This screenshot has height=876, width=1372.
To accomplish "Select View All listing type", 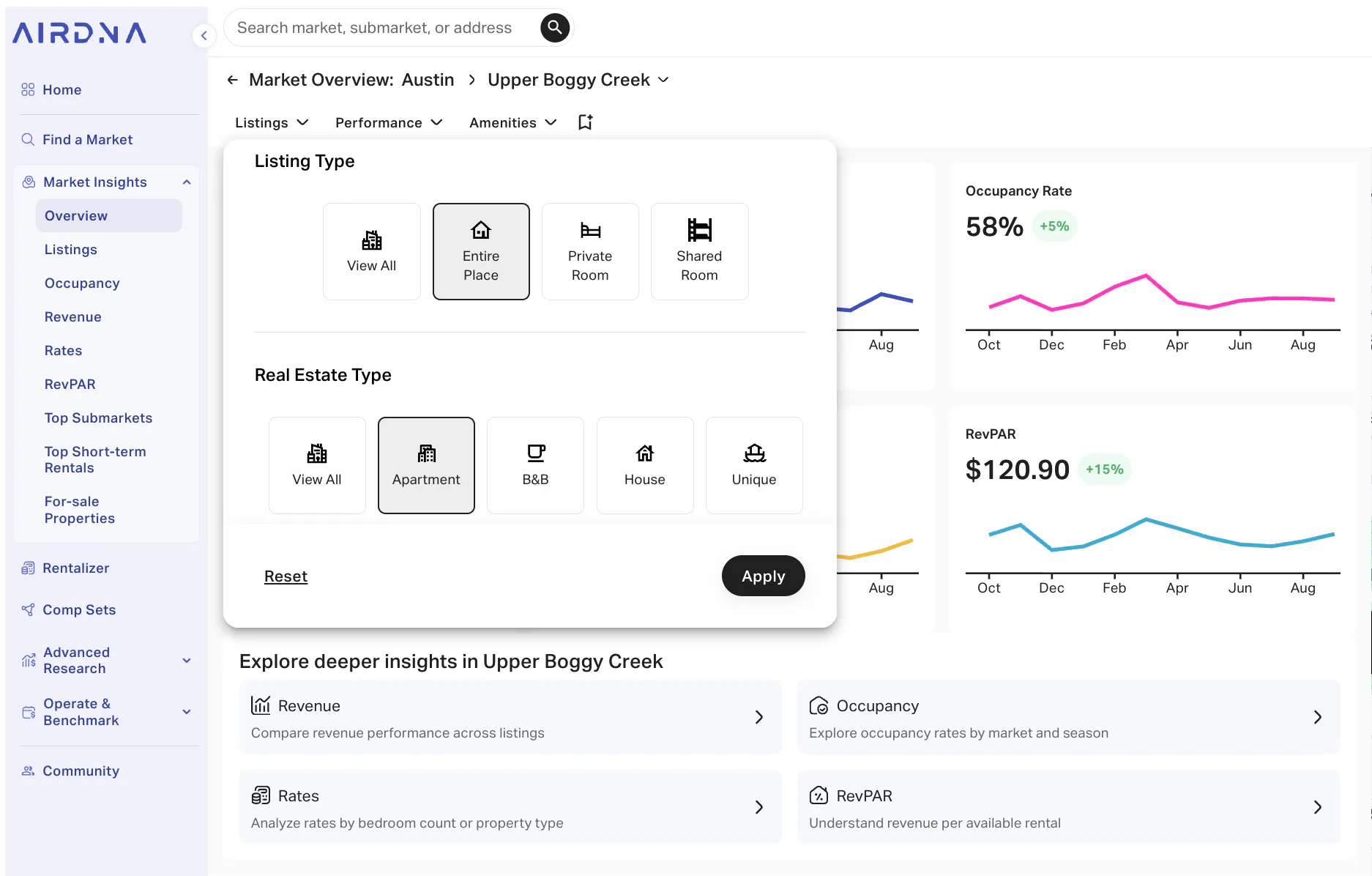I will [x=372, y=251].
